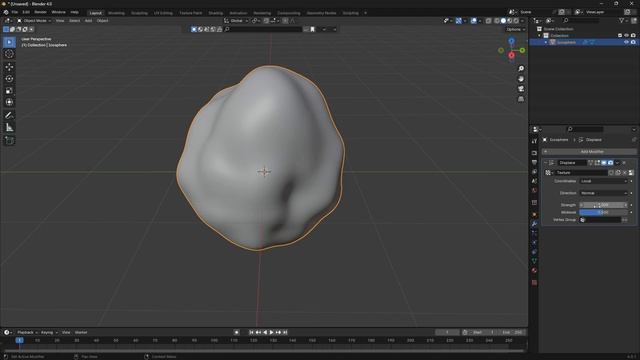Click the timeline current frame marker

[x=19, y=340]
